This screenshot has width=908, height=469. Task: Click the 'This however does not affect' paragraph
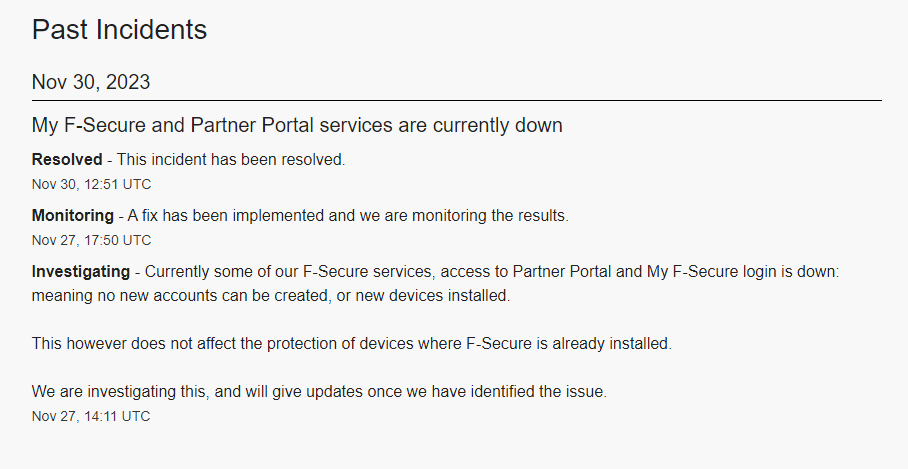pos(352,343)
